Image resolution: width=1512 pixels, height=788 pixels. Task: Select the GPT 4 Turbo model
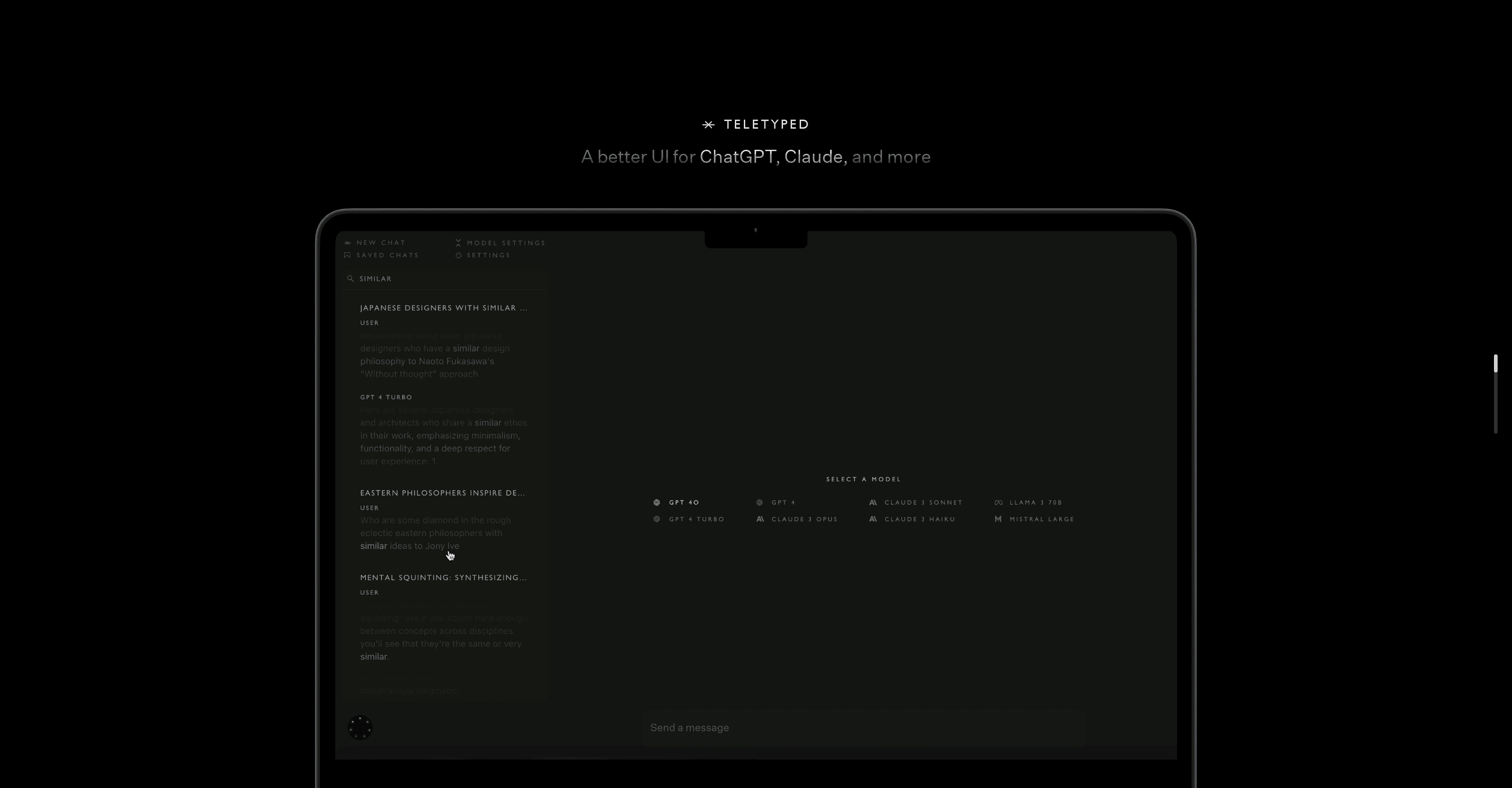click(696, 519)
